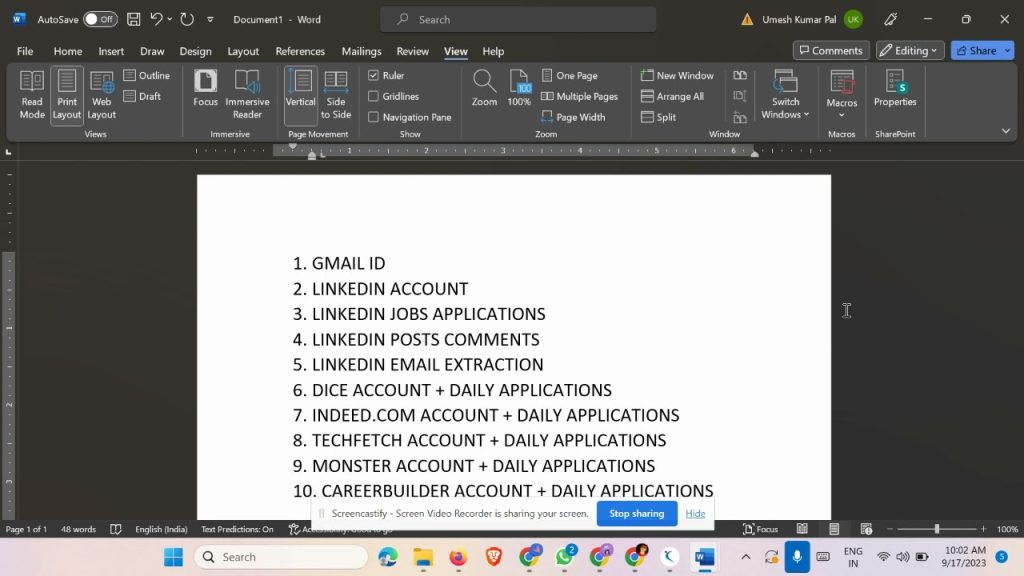Enable the Navigation Pane checkbox
Viewport: 1024px width, 576px height.
pos(374,117)
